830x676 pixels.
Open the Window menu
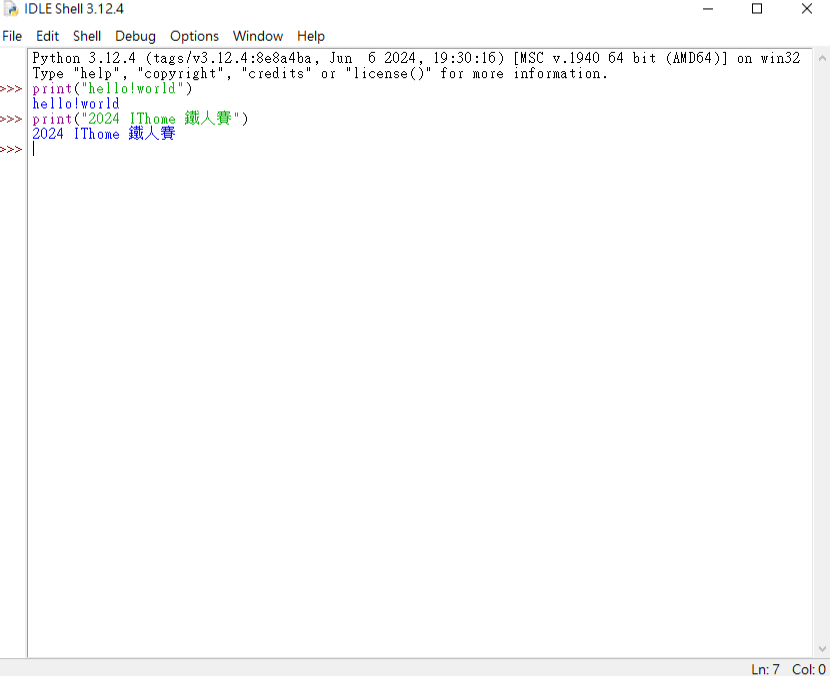[x=258, y=36]
